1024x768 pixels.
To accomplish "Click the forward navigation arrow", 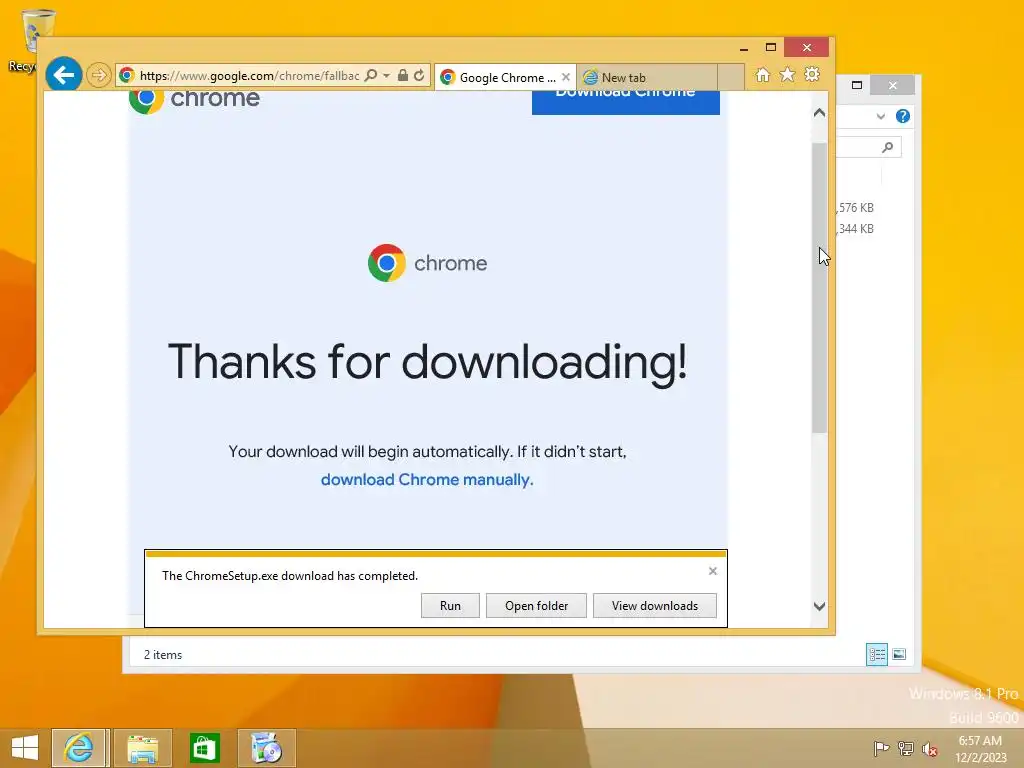I will tap(99, 75).
